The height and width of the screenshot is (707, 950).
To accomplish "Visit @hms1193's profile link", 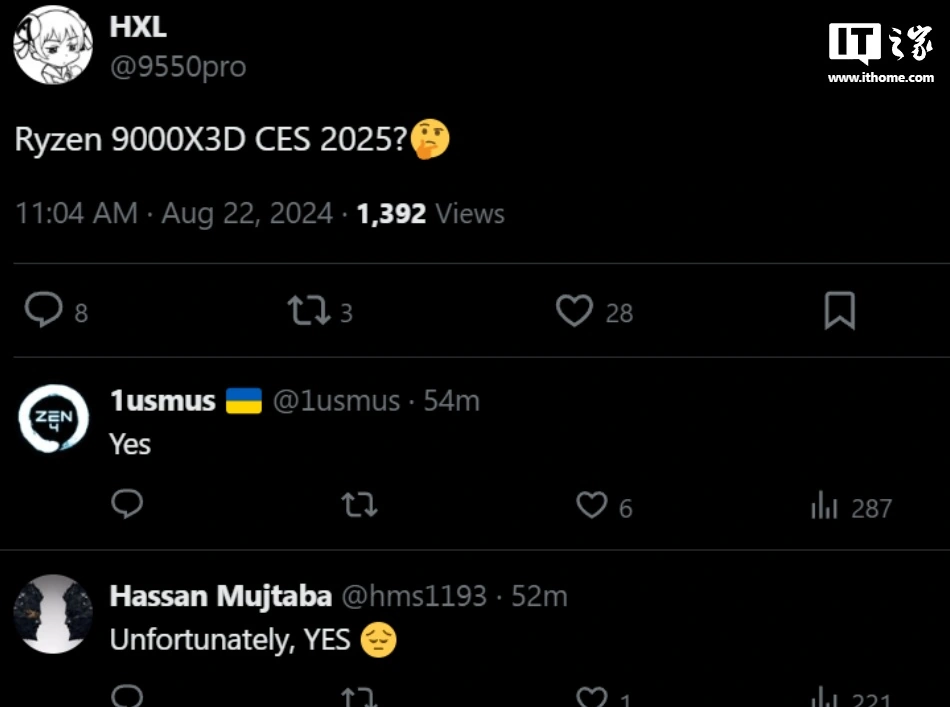I will coord(419,595).
